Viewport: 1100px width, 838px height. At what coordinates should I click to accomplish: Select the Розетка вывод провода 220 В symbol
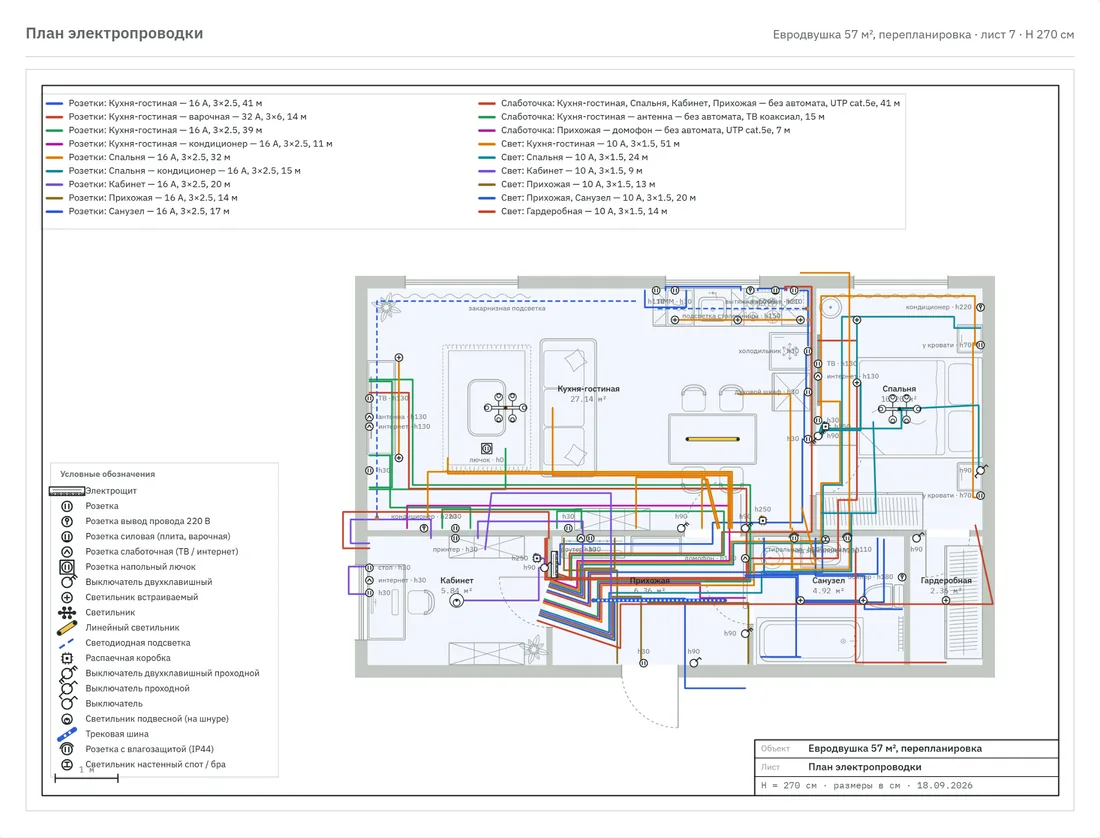point(67,521)
